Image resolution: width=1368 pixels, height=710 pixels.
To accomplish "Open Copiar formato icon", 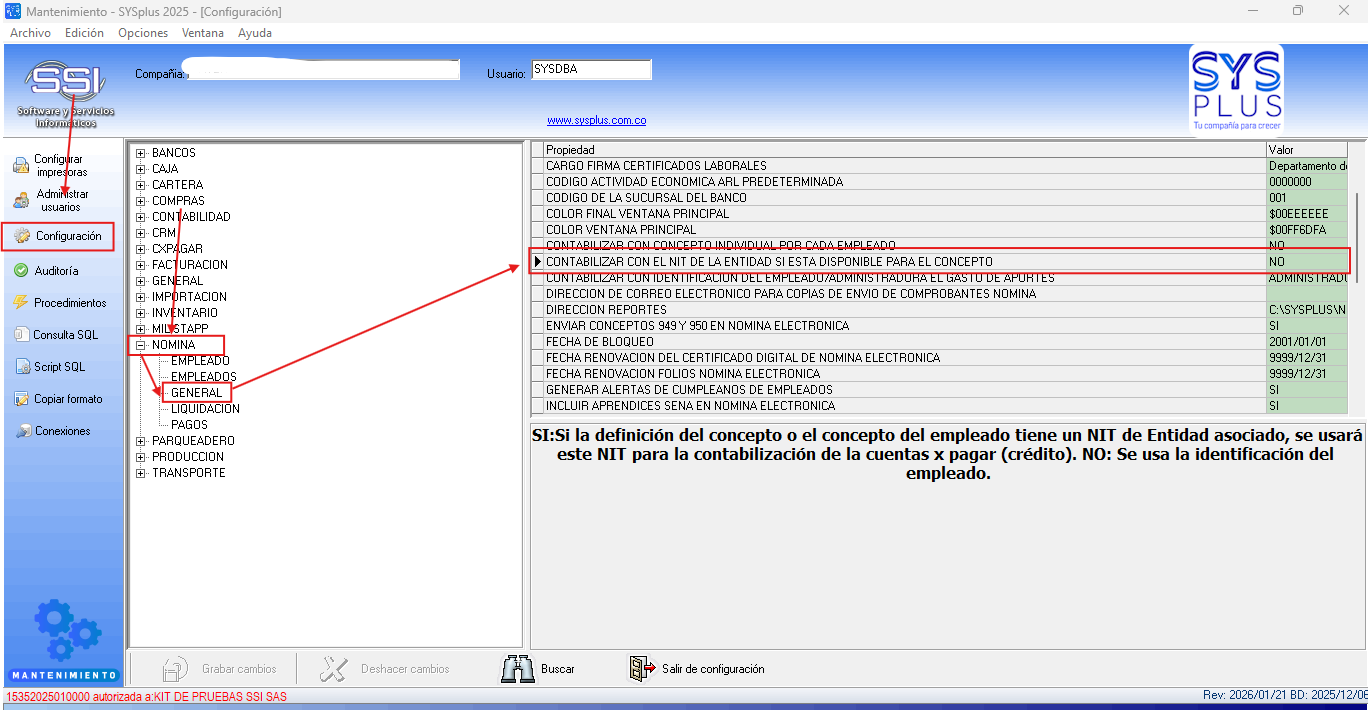I will coord(21,399).
